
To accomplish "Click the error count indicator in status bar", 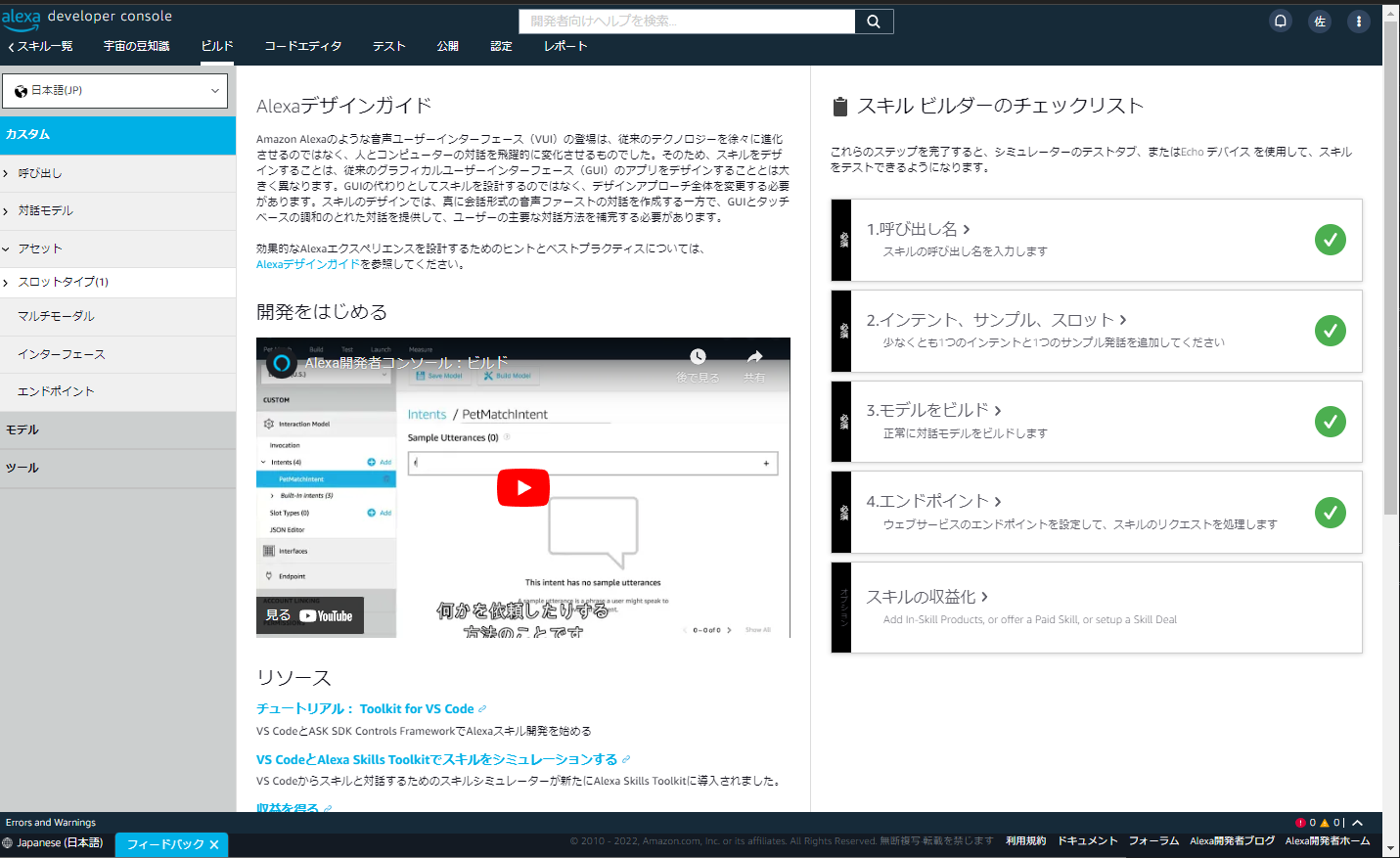I will point(1304,822).
